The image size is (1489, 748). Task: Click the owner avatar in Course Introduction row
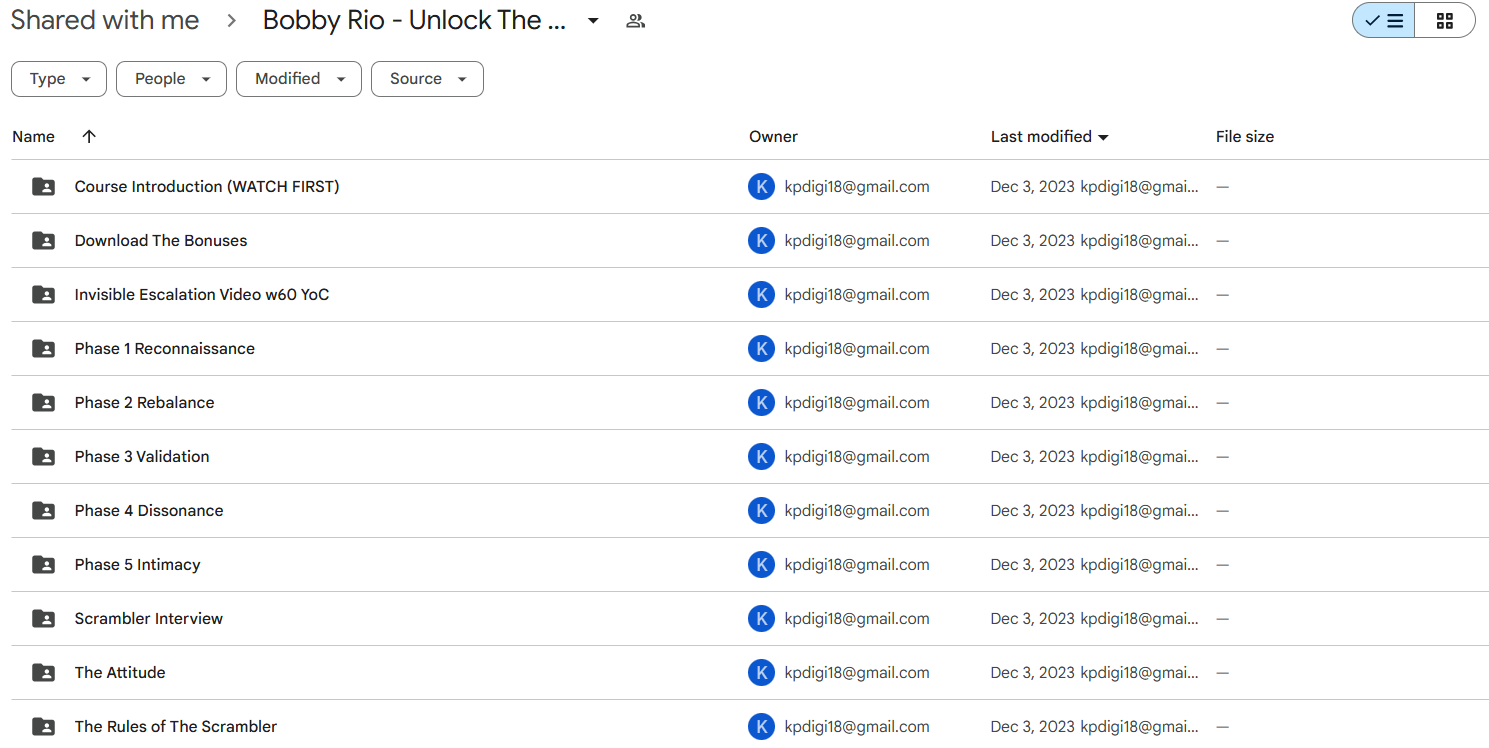[761, 187]
